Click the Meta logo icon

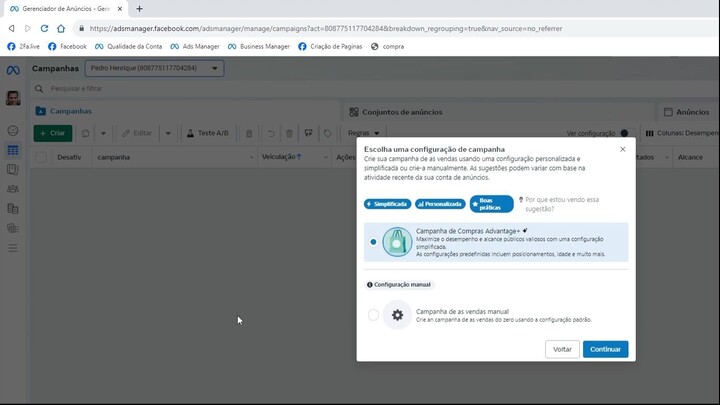pos(13,70)
